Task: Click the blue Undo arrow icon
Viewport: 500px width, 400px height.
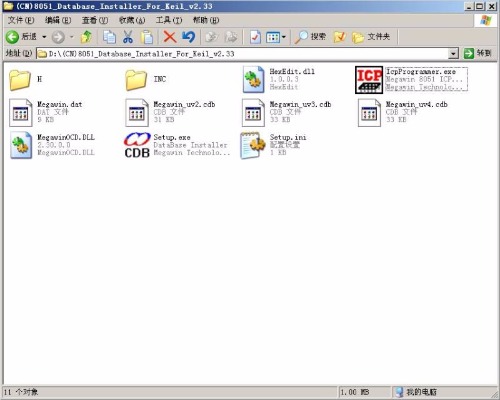Action: pos(188,37)
